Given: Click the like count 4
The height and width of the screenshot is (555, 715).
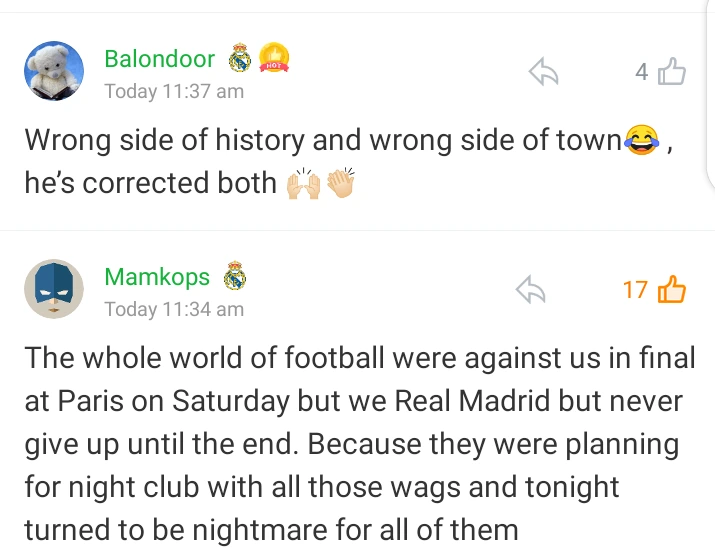Looking at the screenshot, I should (641, 72).
